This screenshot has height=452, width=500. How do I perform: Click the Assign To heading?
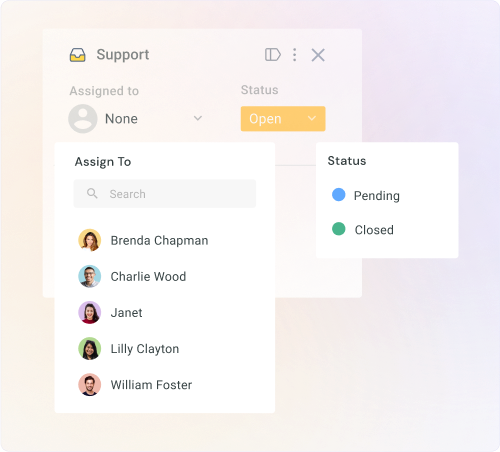tap(103, 162)
